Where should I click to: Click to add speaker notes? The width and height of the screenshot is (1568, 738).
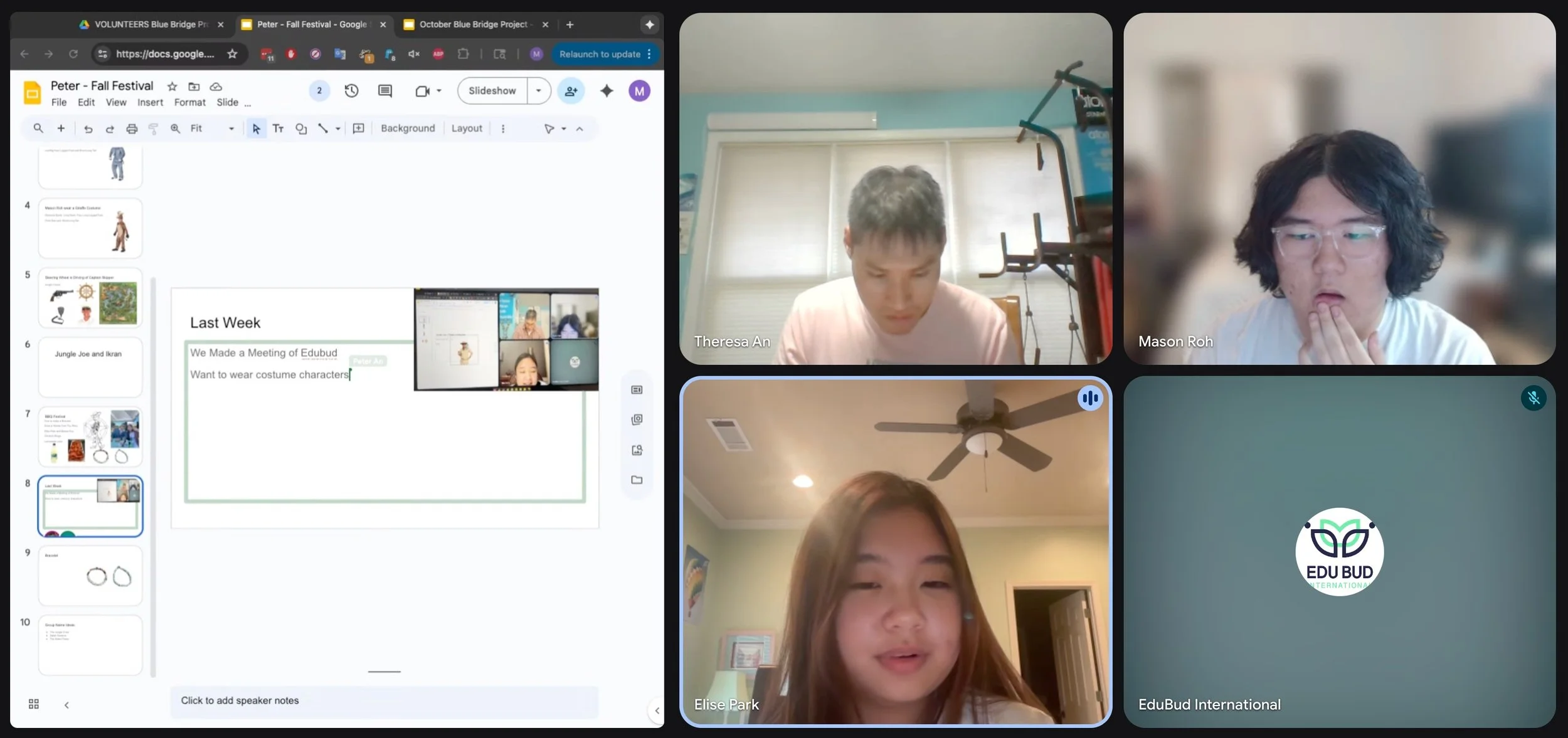point(384,701)
